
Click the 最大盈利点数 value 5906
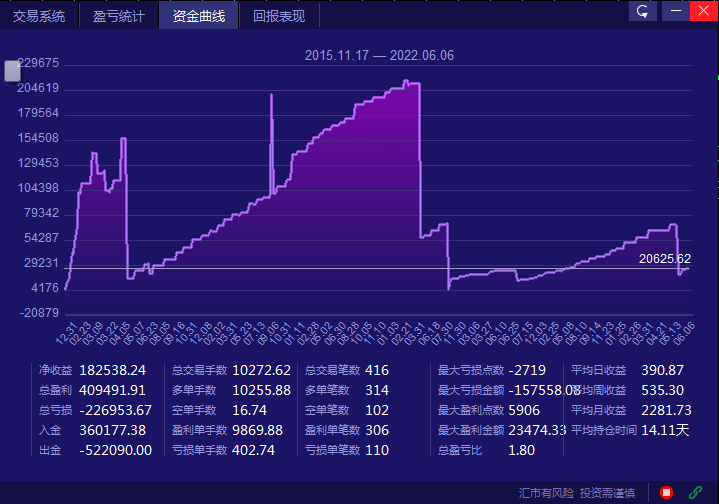coord(524,410)
